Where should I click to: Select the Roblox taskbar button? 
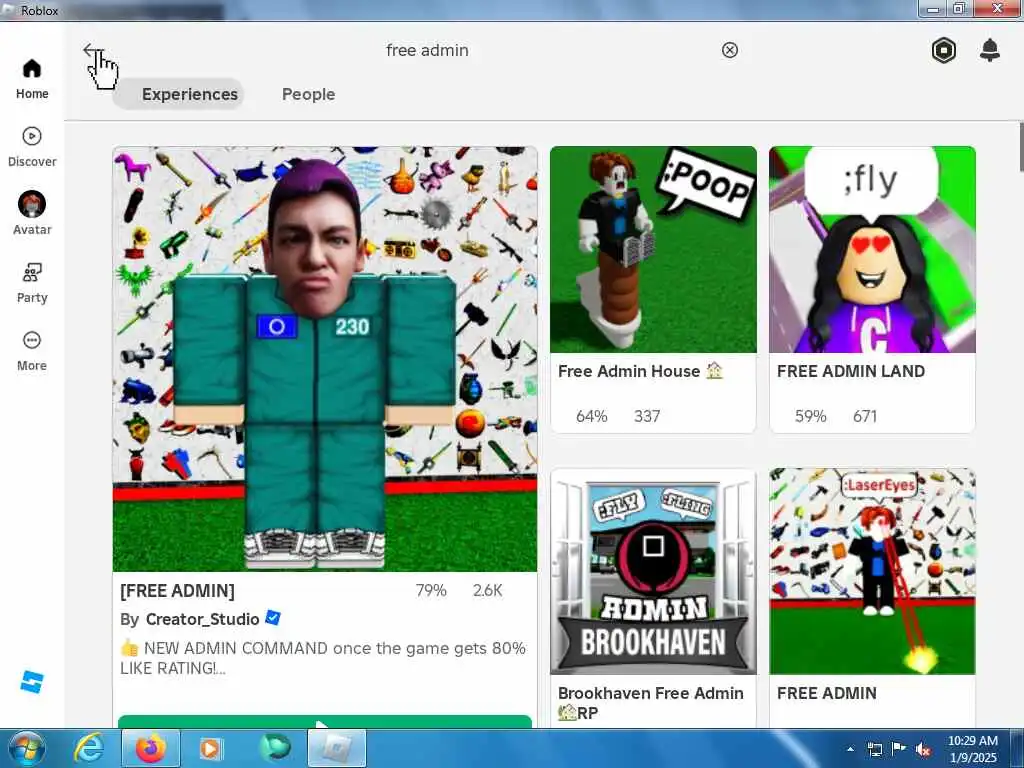click(x=337, y=748)
